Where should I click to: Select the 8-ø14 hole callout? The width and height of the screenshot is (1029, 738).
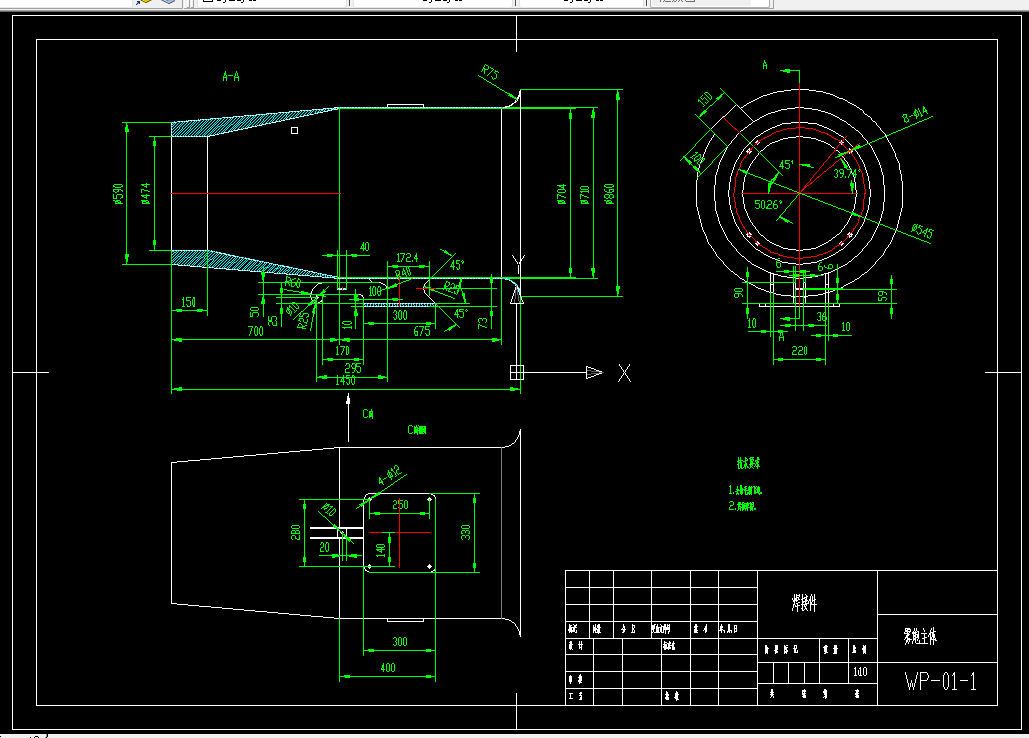[915, 115]
